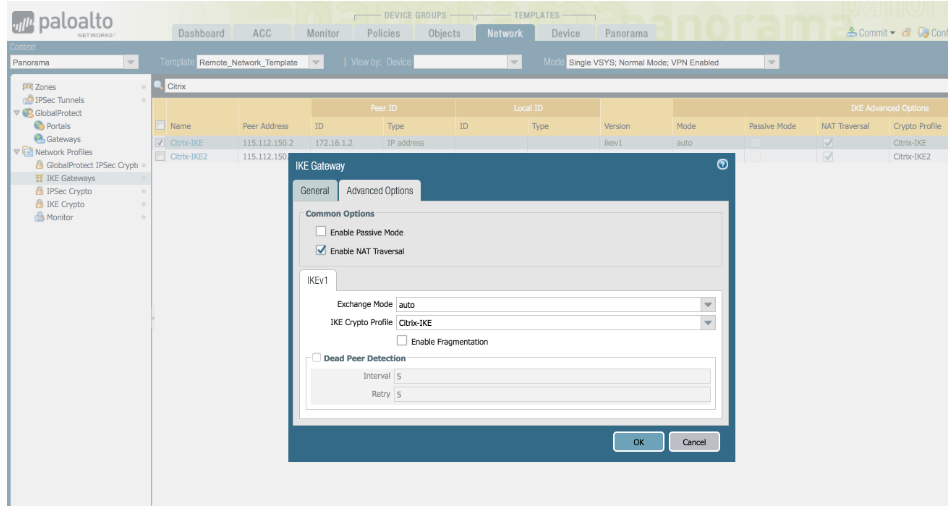Open the Policies tab
949x510 pixels.
(x=383, y=33)
